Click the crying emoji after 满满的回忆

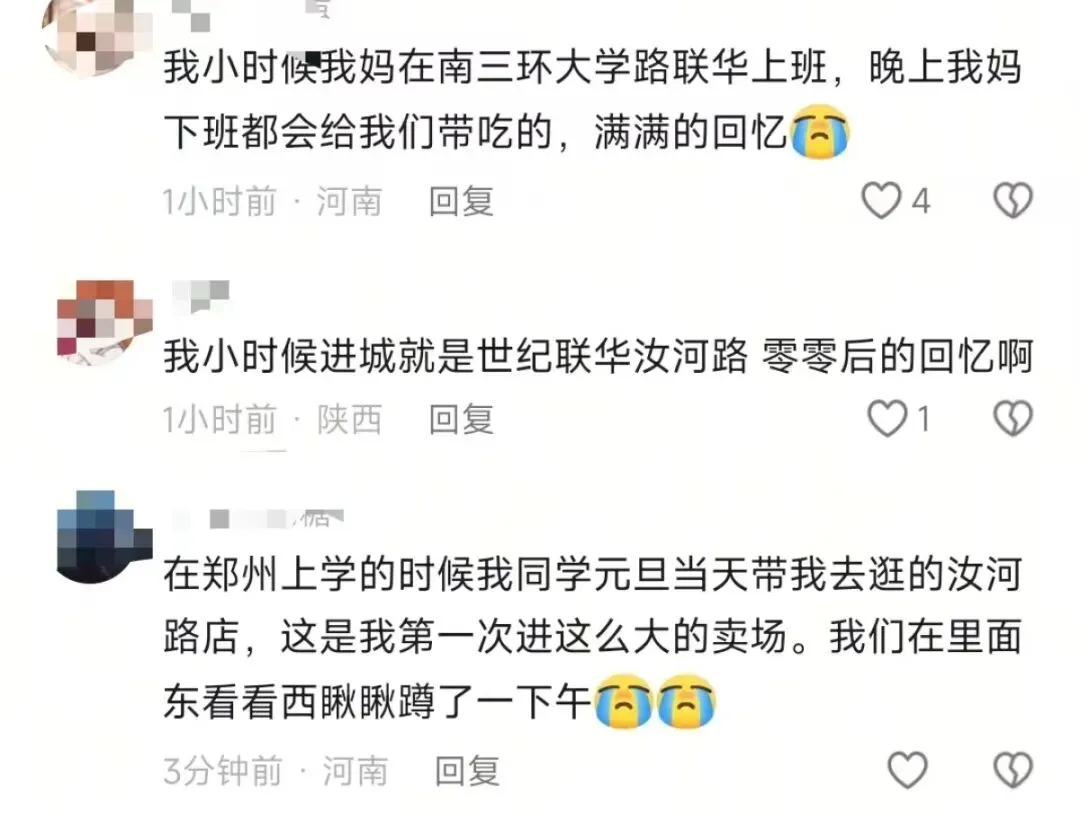click(x=820, y=132)
